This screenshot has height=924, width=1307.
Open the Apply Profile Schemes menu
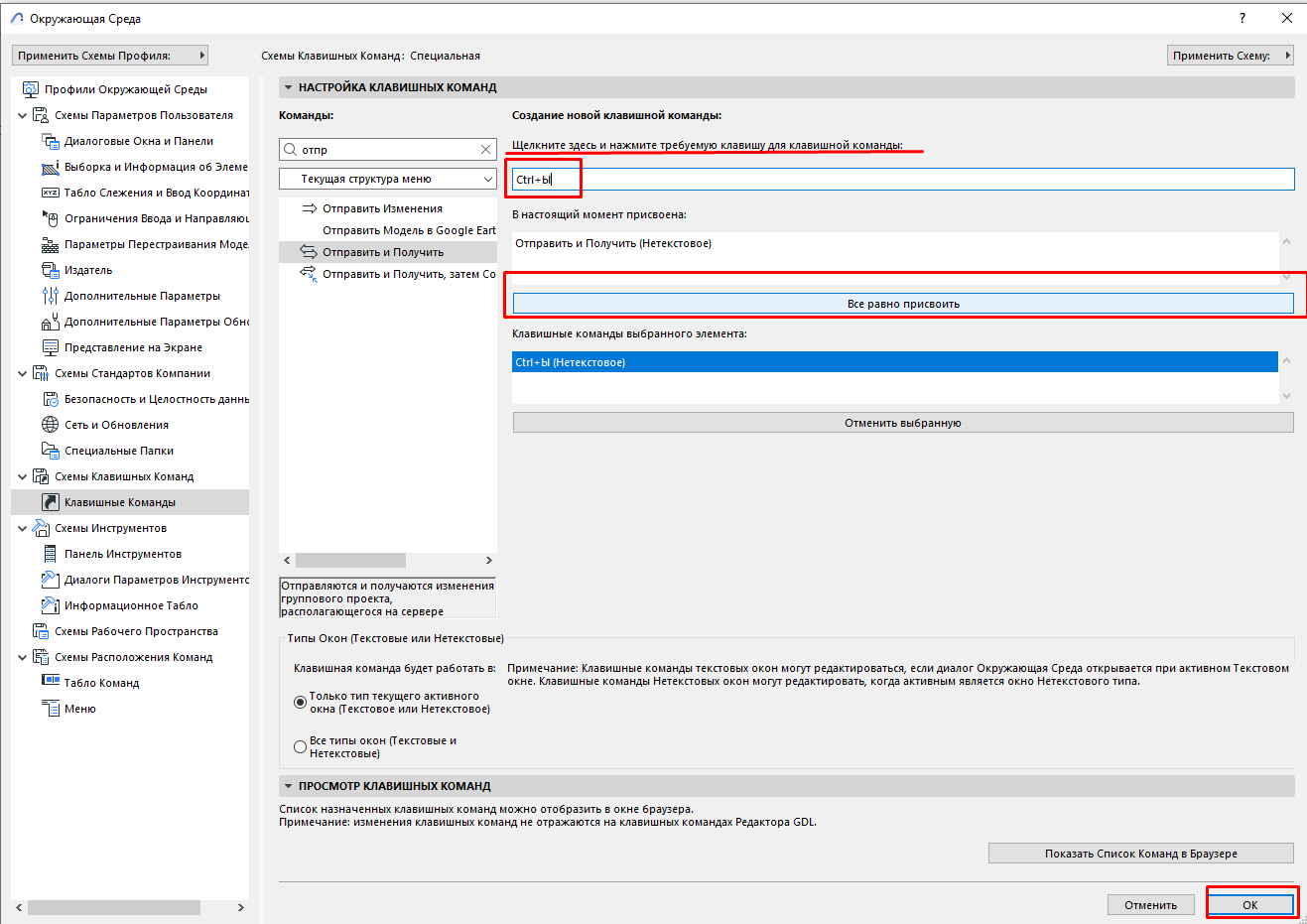pyautogui.click(x=110, y=56)
